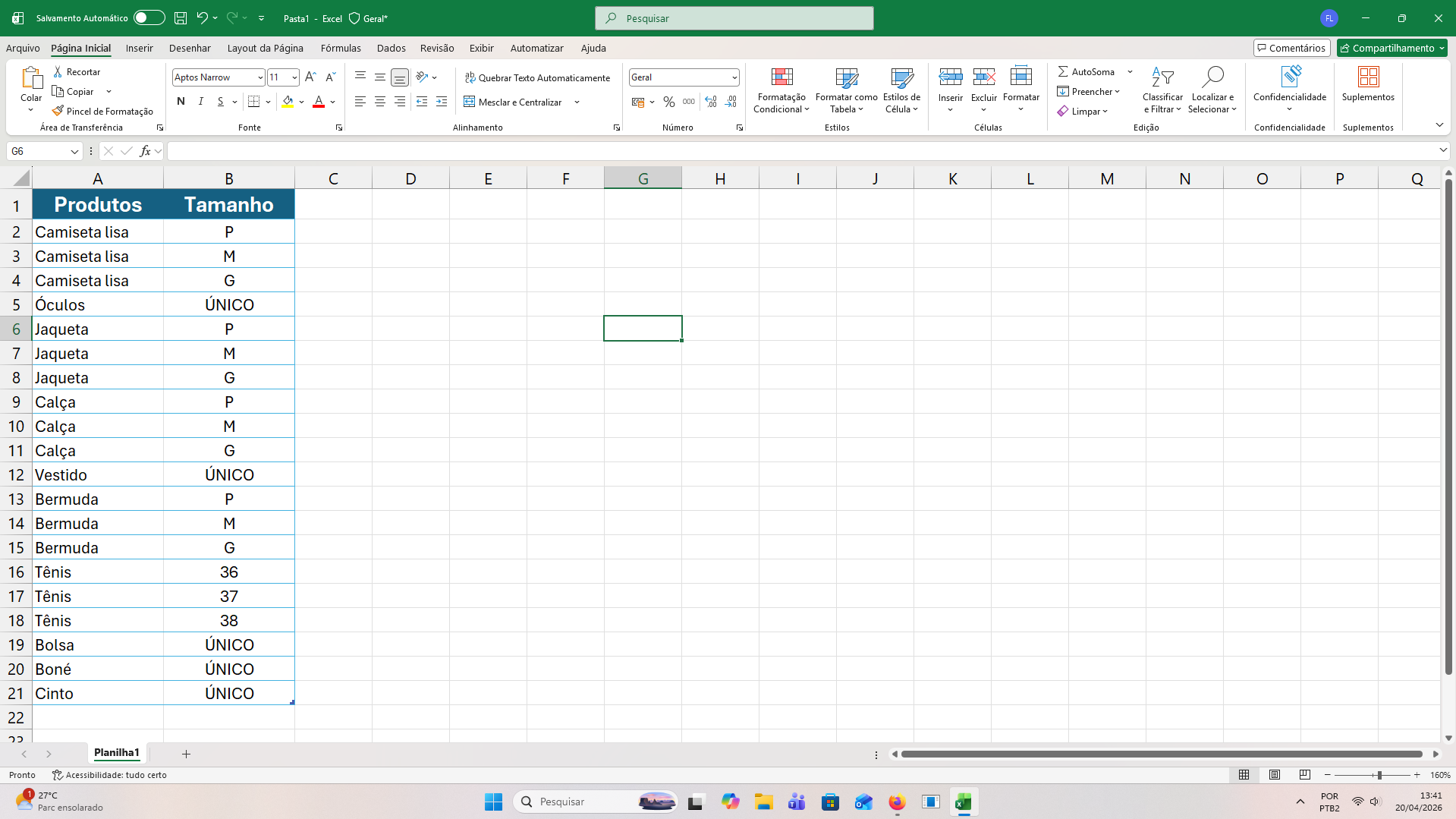1456x819 pixels.
Task: Click AutoSoma button
Action: (x=1086, y=71)
